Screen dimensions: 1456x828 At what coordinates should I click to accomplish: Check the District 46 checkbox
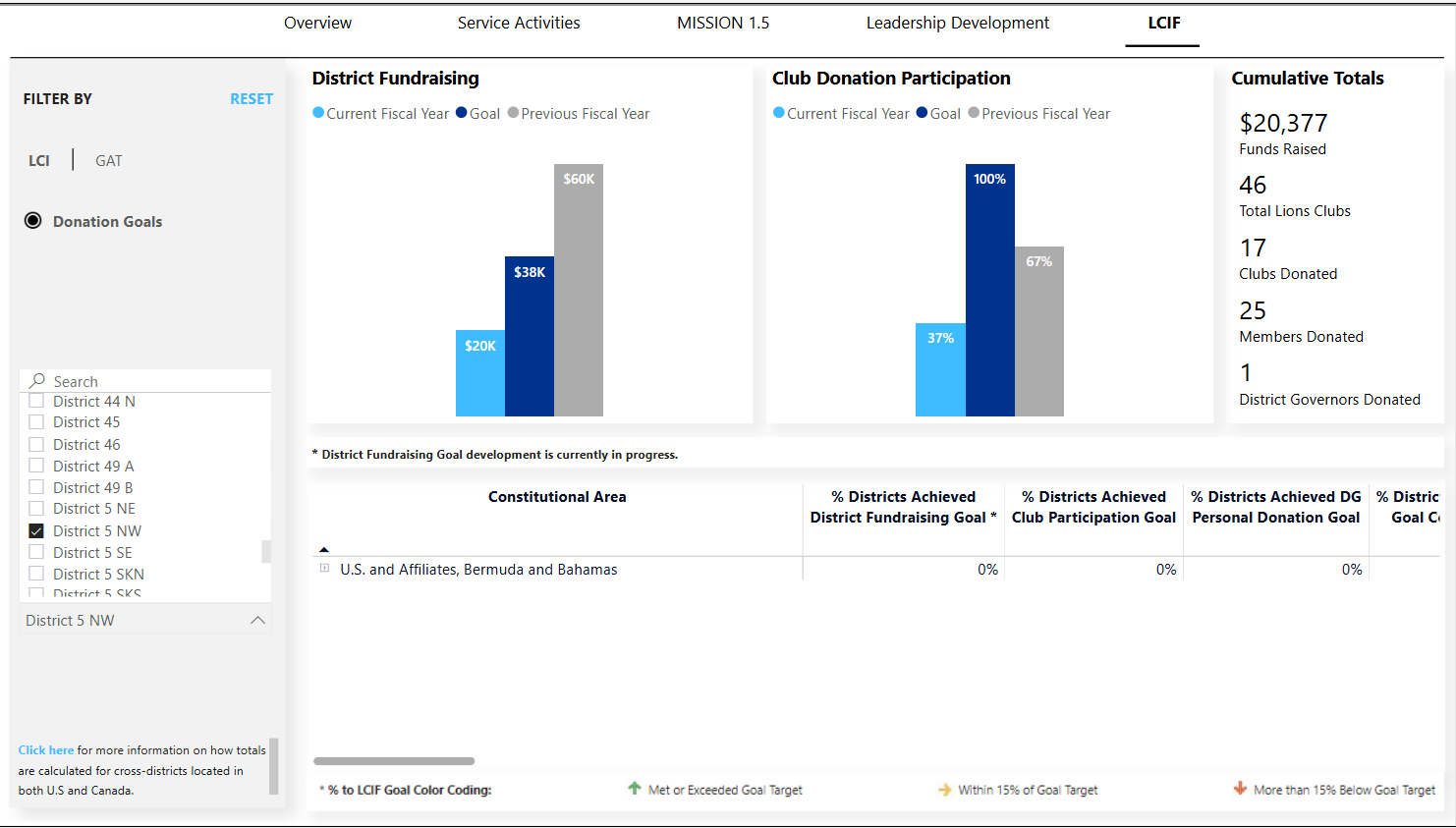(36, 444)
